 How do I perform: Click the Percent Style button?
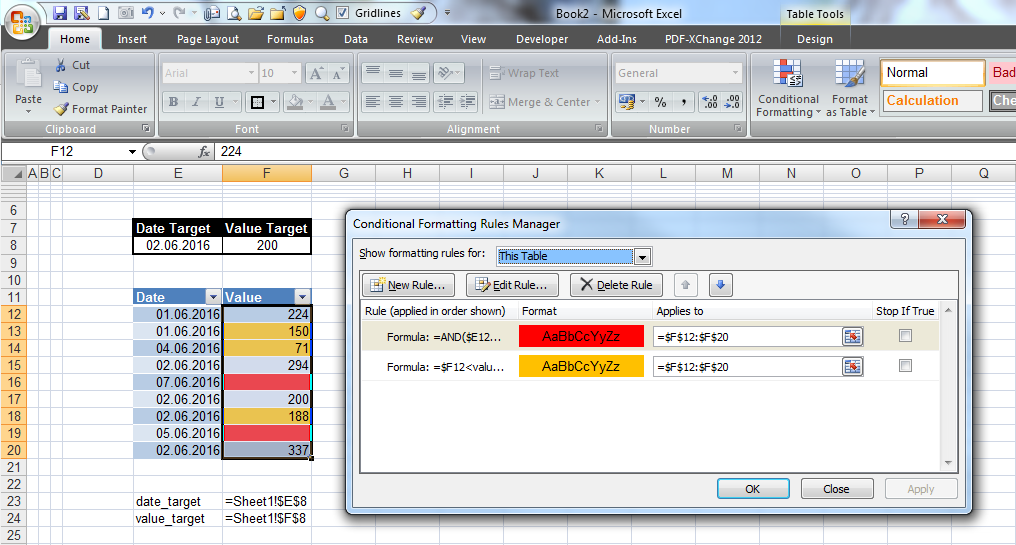pos(660,102)
